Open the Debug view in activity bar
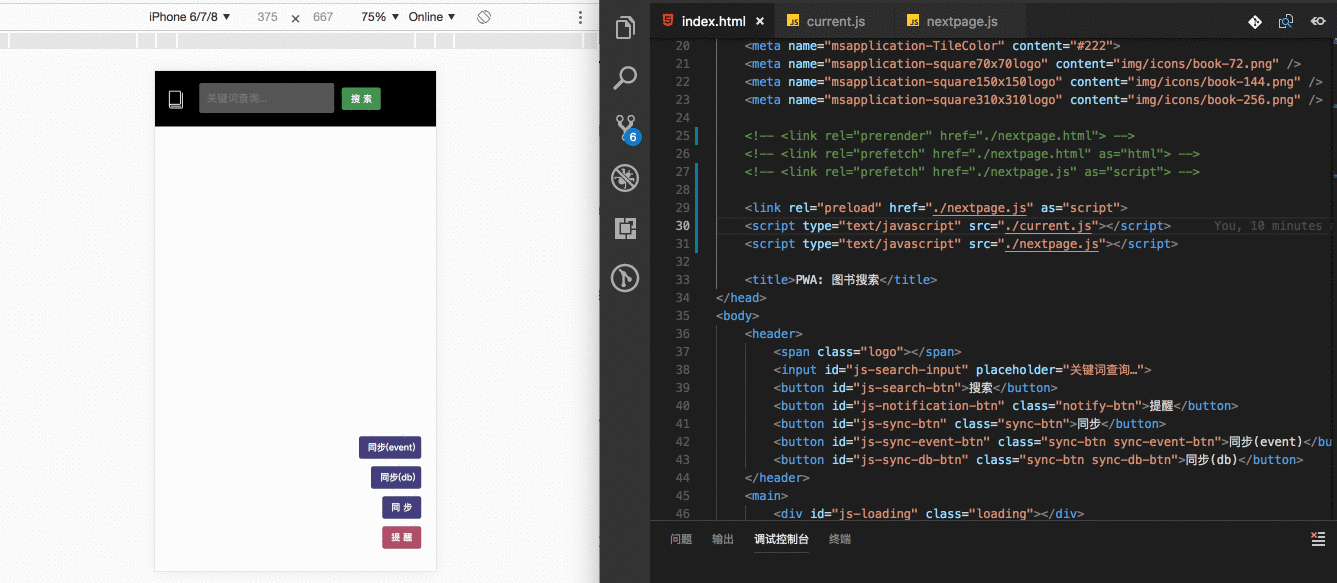 (x=625, y=178)
